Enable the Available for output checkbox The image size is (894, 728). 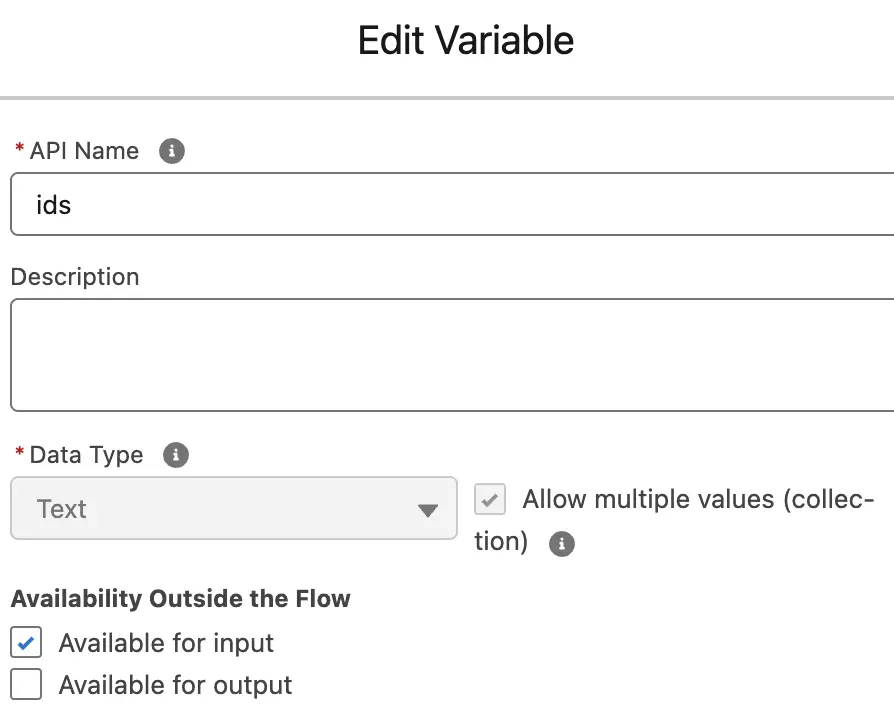click(26, 684)
